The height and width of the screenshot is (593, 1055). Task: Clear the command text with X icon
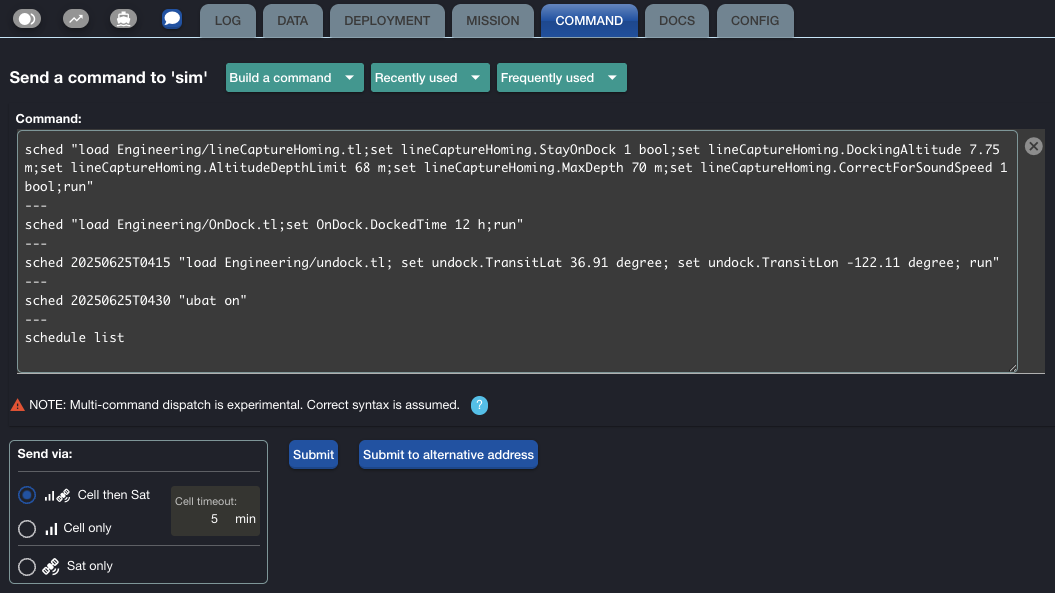pos(1034,146)
